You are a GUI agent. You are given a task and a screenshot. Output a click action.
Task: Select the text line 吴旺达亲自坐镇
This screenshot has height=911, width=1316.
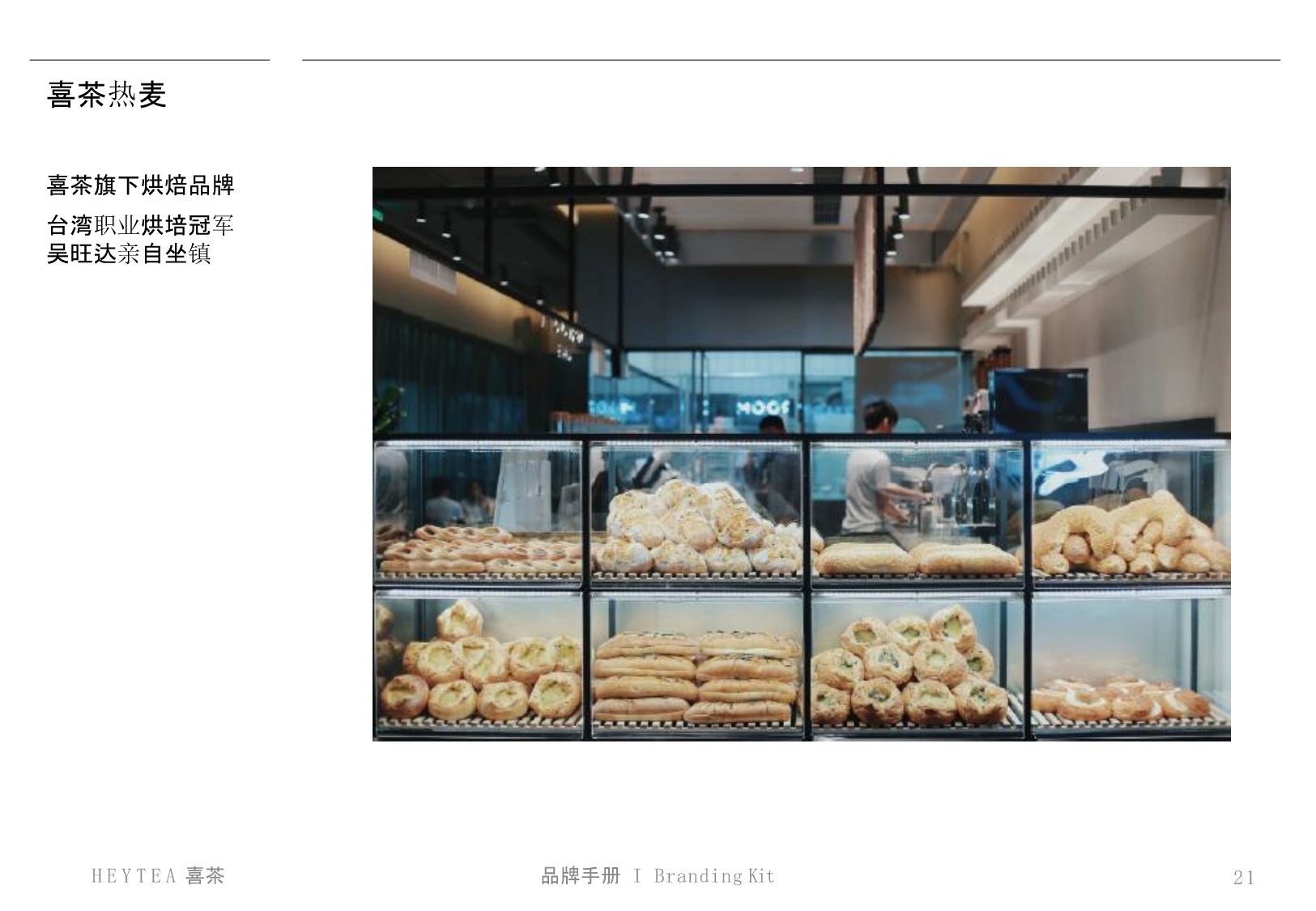129,253
